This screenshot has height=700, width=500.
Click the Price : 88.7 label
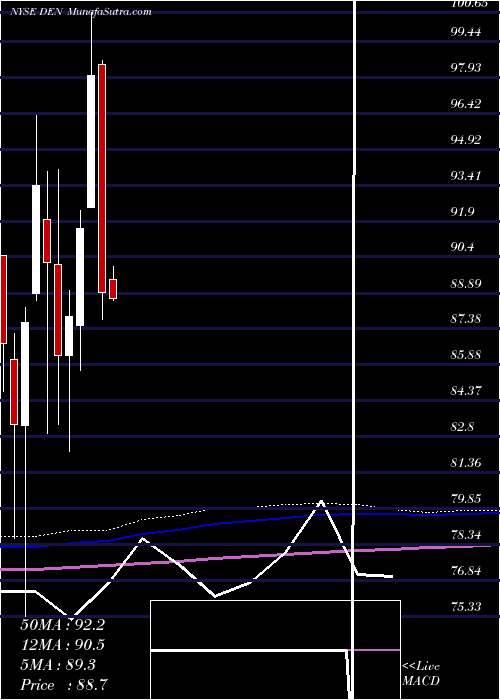64,684
